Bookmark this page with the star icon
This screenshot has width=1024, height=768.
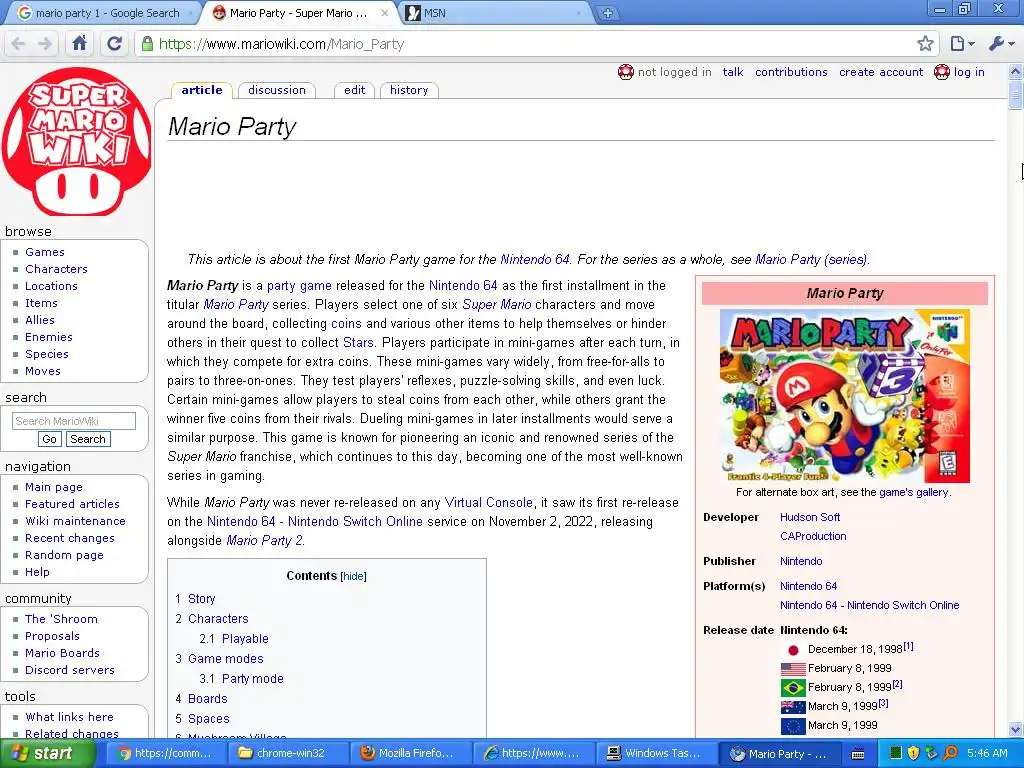pyautogui.click(x=925, y=44)
